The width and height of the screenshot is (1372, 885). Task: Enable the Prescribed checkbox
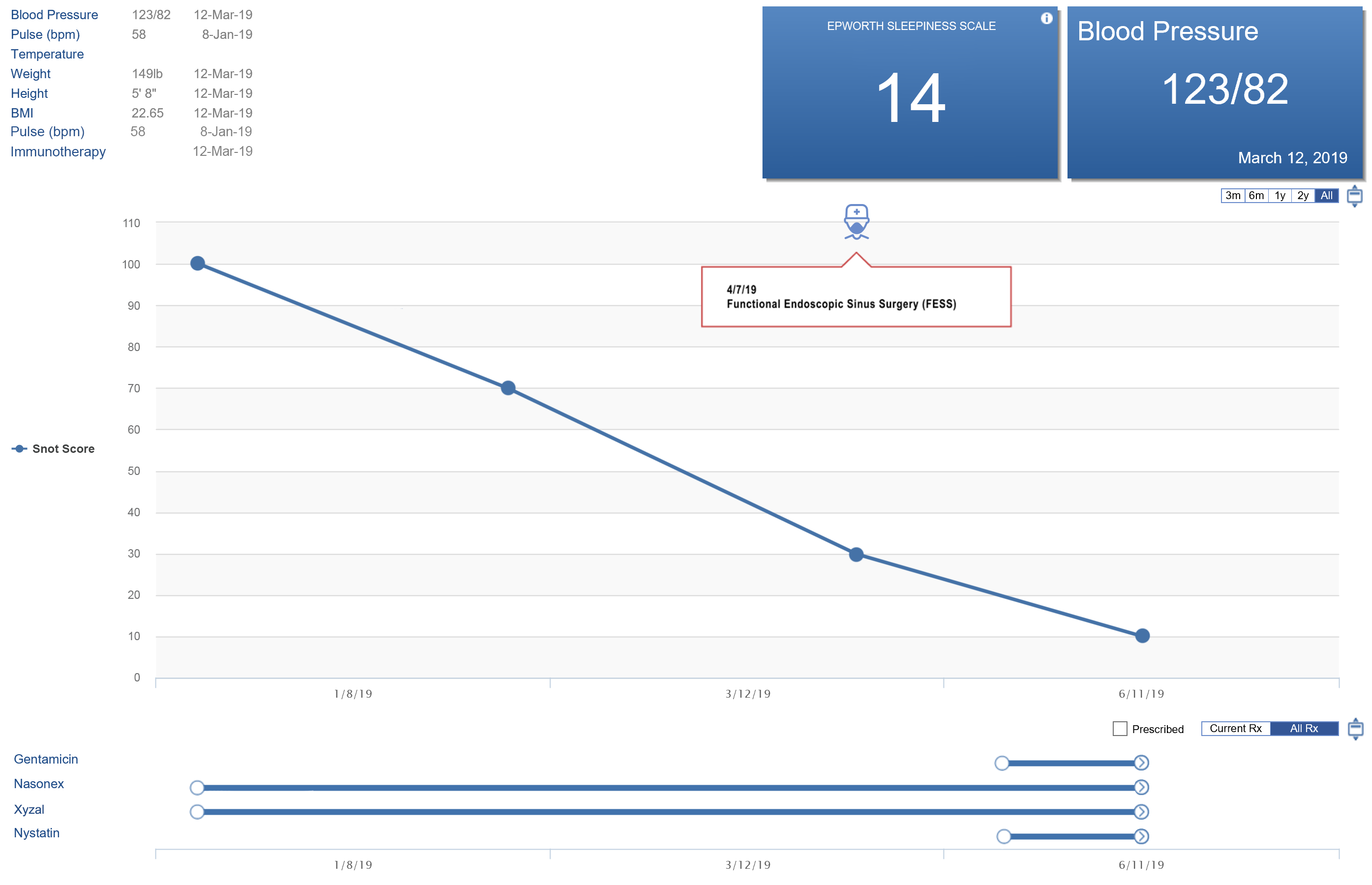pos(1119,729)
